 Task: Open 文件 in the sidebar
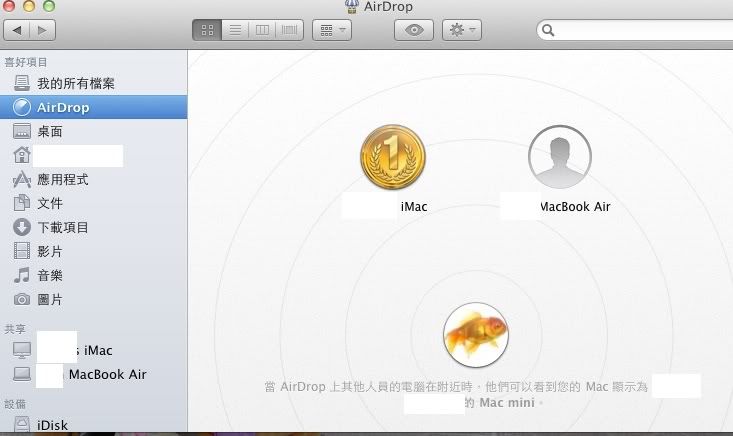93,203
